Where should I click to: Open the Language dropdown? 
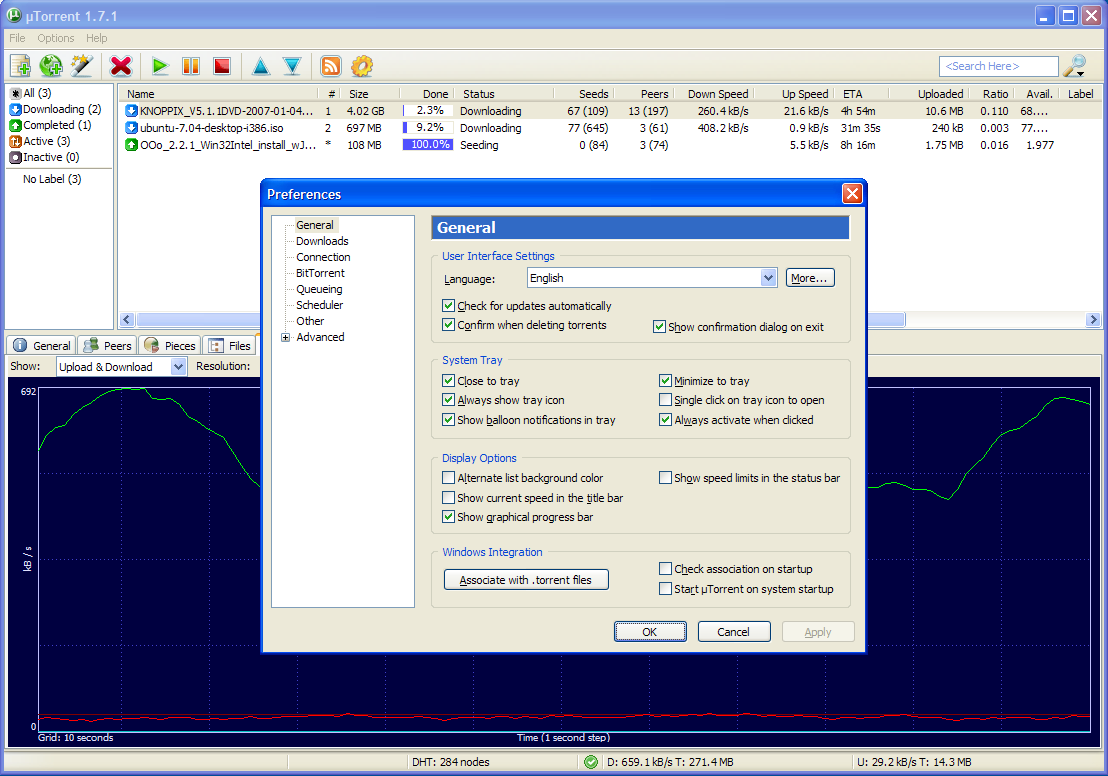[652, 278]
